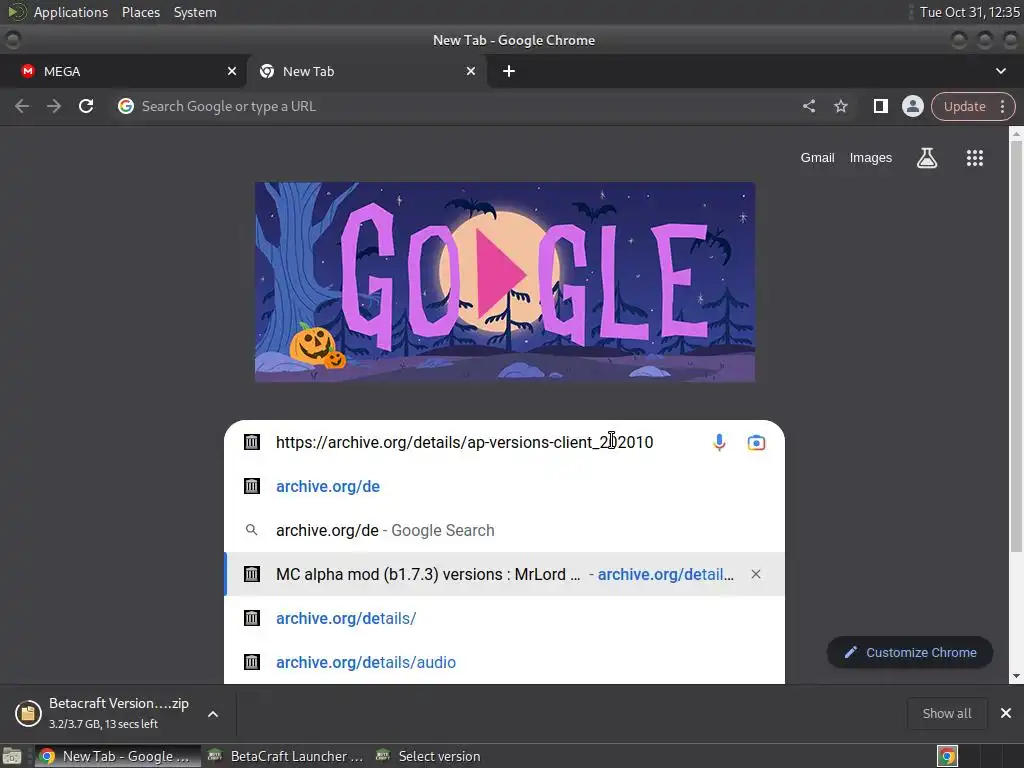Open Images link

pos(871,158)
